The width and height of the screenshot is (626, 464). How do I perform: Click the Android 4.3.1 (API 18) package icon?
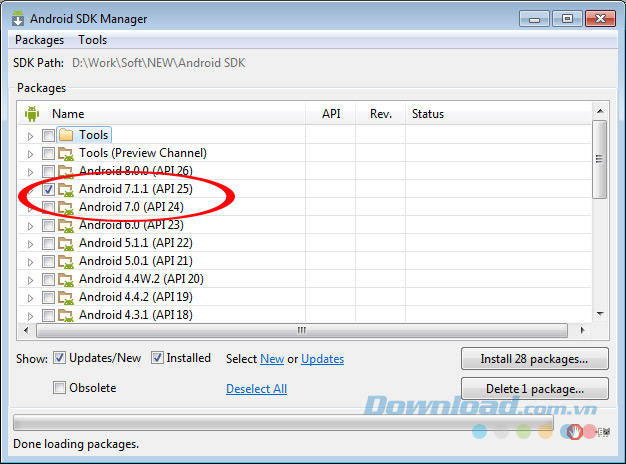coord(66,315)
